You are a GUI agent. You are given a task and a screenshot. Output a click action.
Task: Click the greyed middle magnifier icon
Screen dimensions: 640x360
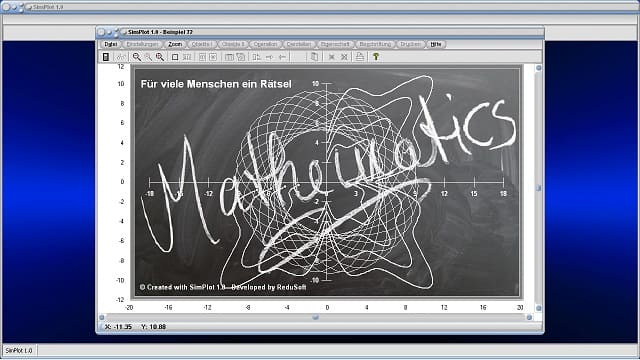(x=148, y=57)
